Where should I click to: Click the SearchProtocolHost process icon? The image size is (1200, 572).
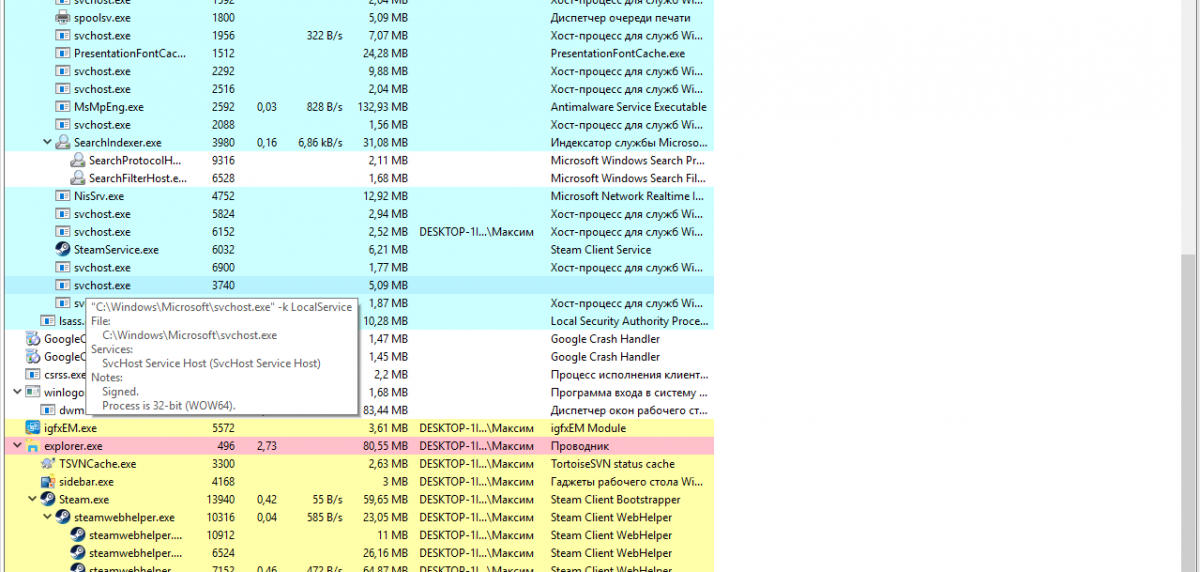pyautogui.click(x=78, y=161)
